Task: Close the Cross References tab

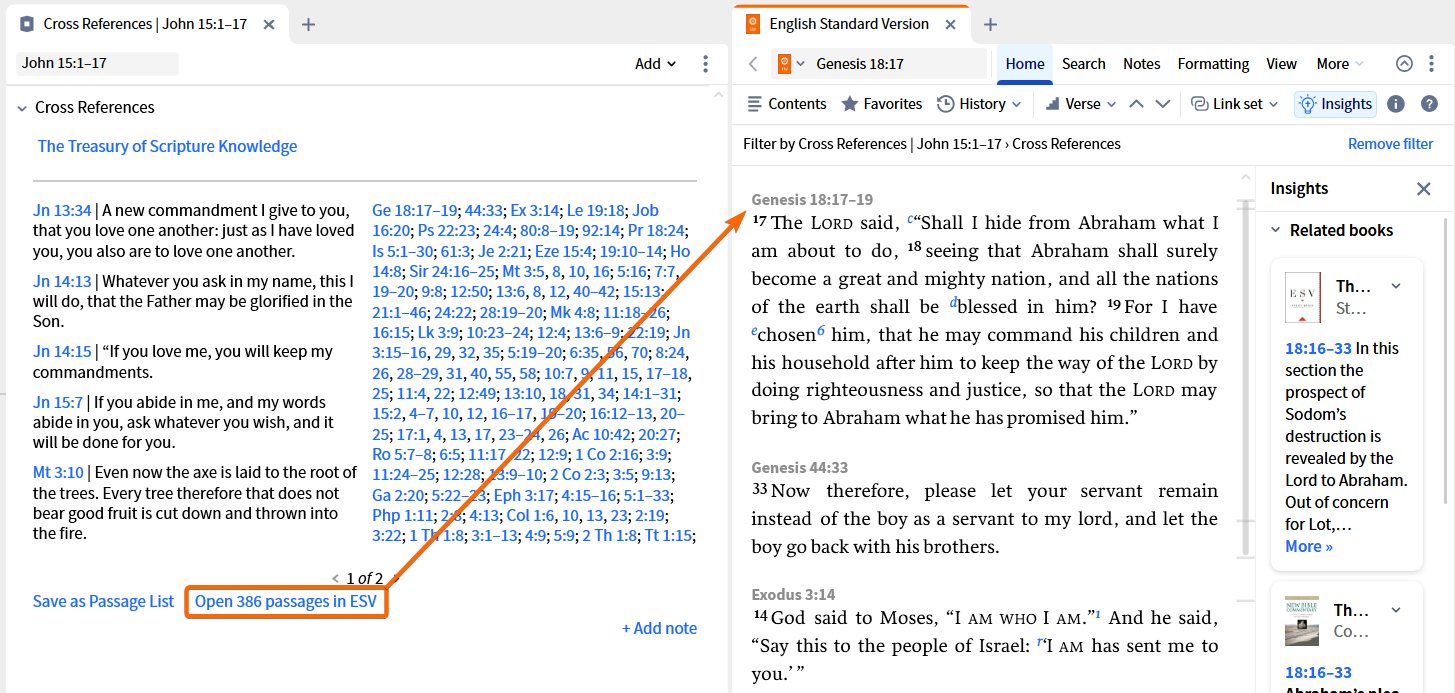Action: pos(269,25)
